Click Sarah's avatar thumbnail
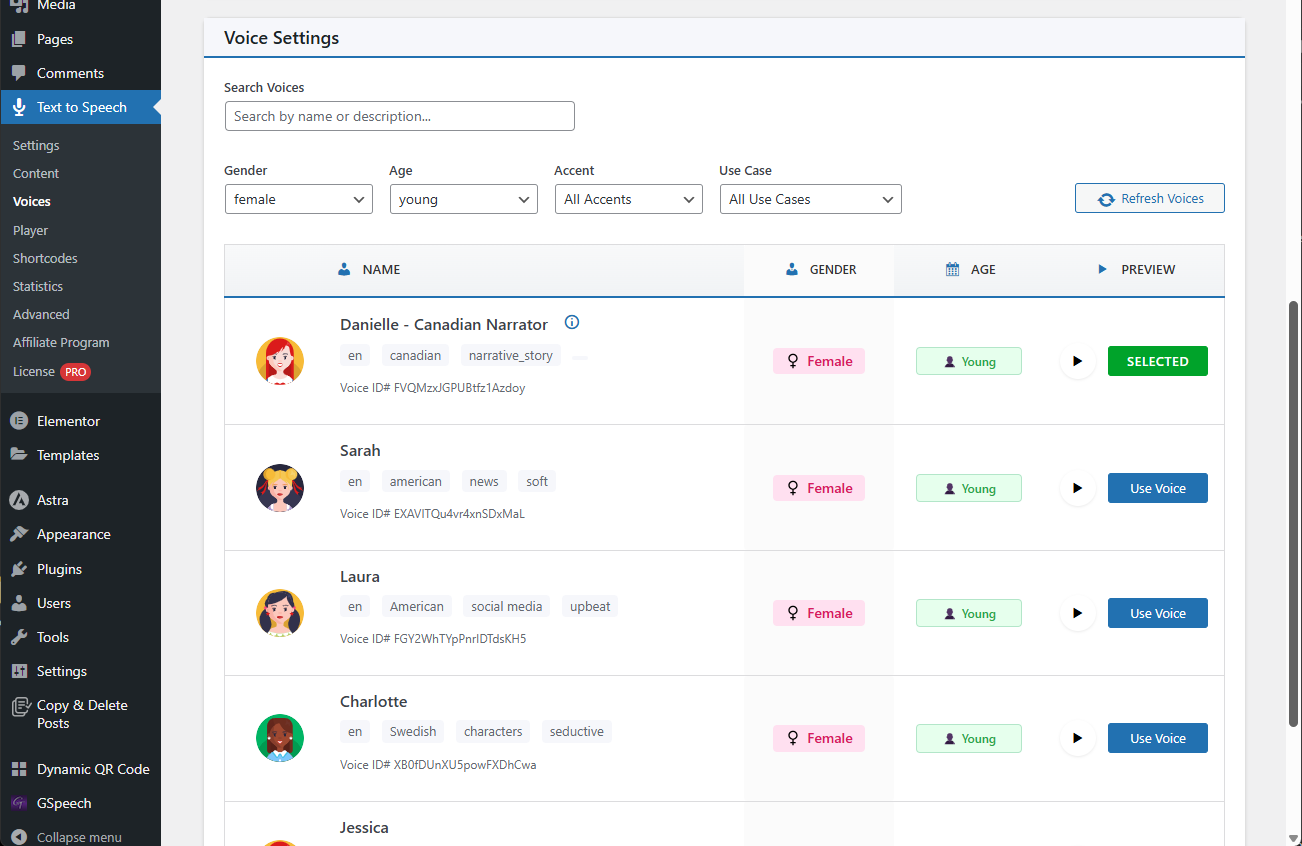The height and width of the screenshot is (846, 1302). pos(280,488)
